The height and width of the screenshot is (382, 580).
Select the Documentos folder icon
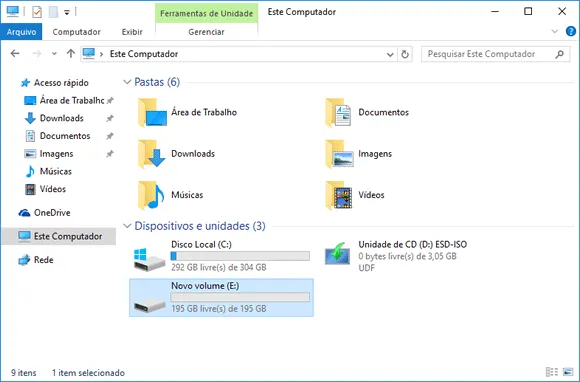[338, 112]
